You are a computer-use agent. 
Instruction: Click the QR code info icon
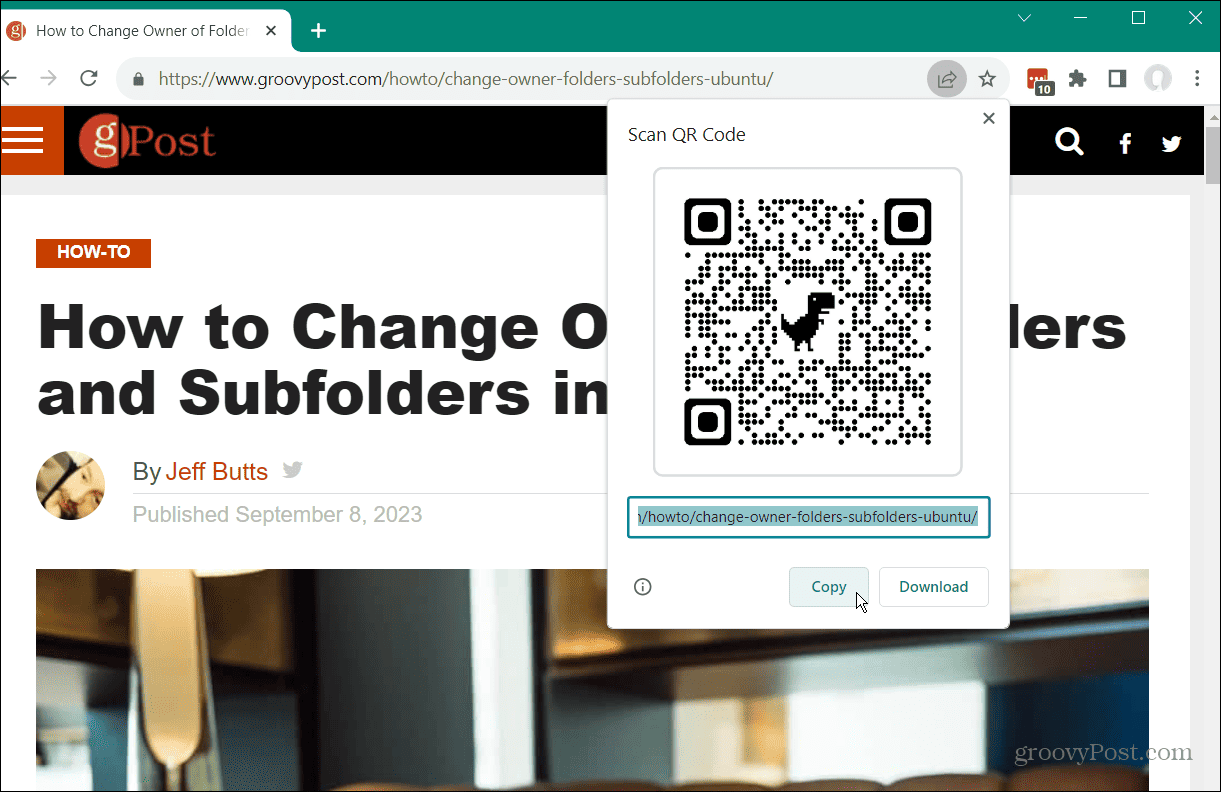643,587
